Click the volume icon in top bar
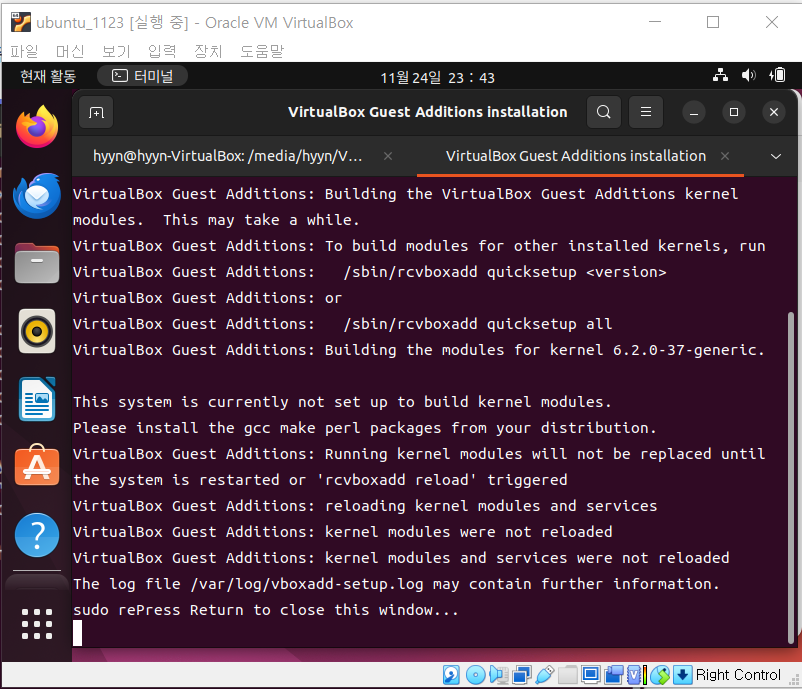 (x=749, y=75)
